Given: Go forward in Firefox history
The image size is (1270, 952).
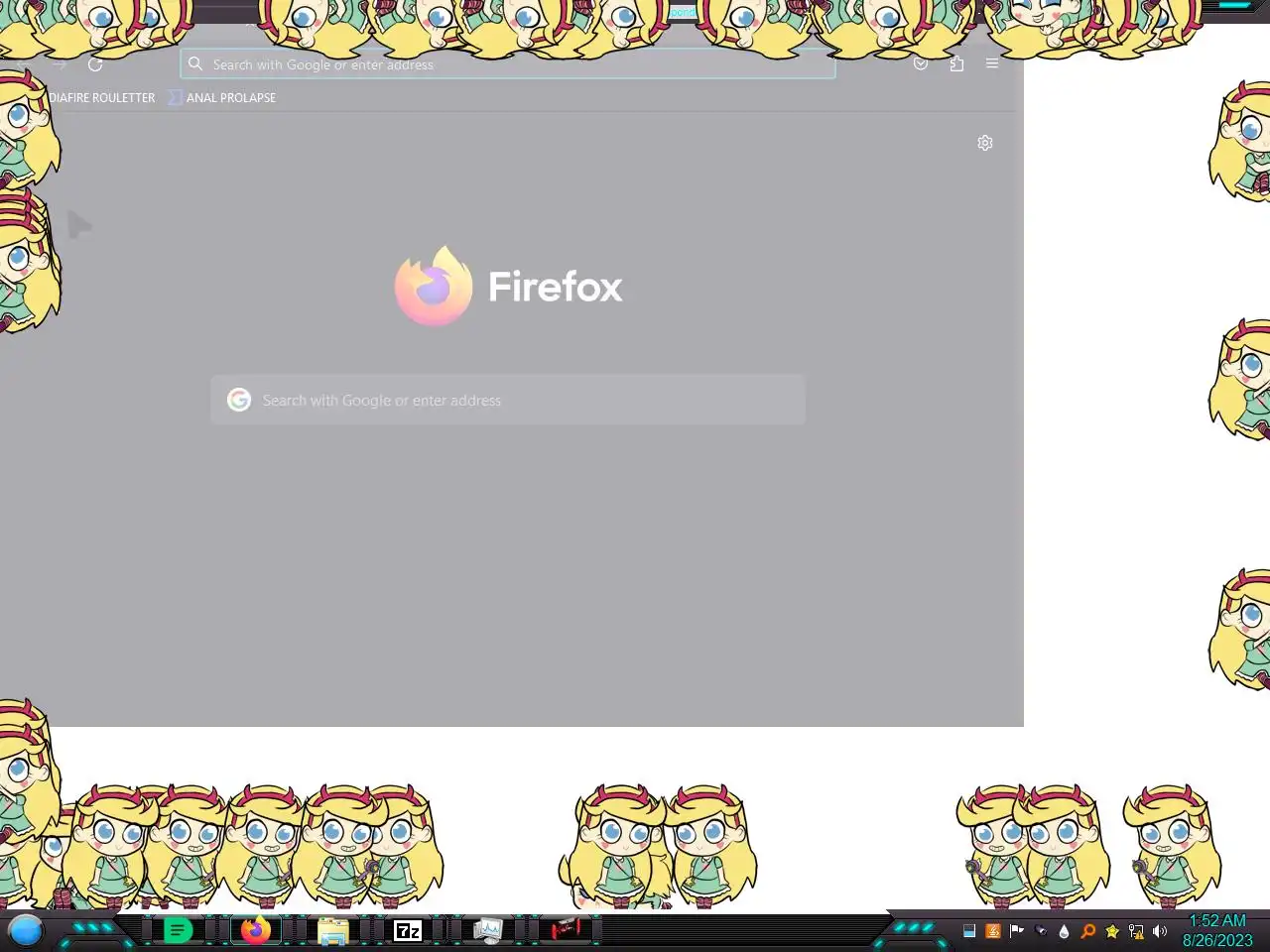Looking at the screenshot, I should (61, 64).
